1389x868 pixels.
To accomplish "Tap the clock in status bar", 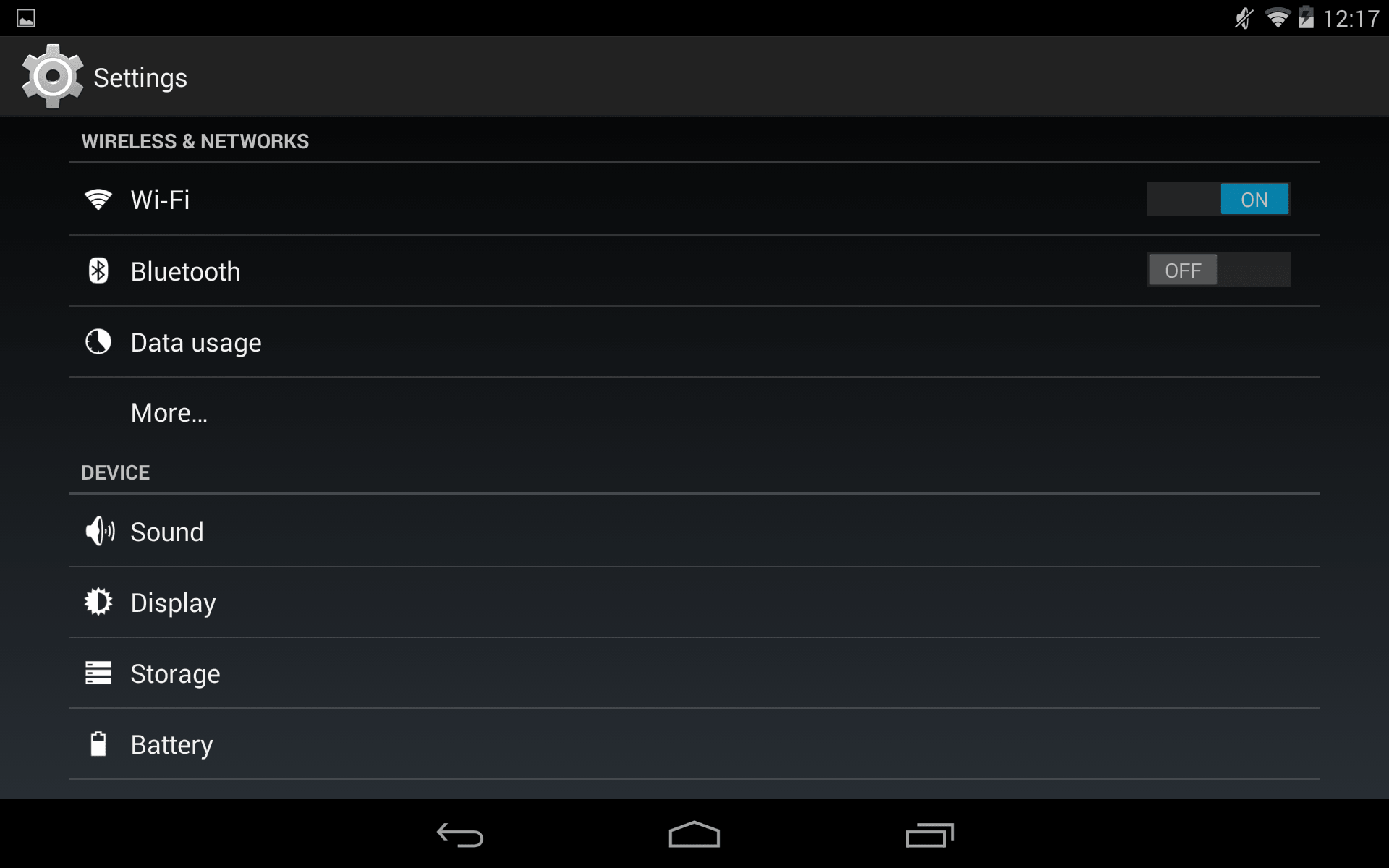I will [1351, 18].
